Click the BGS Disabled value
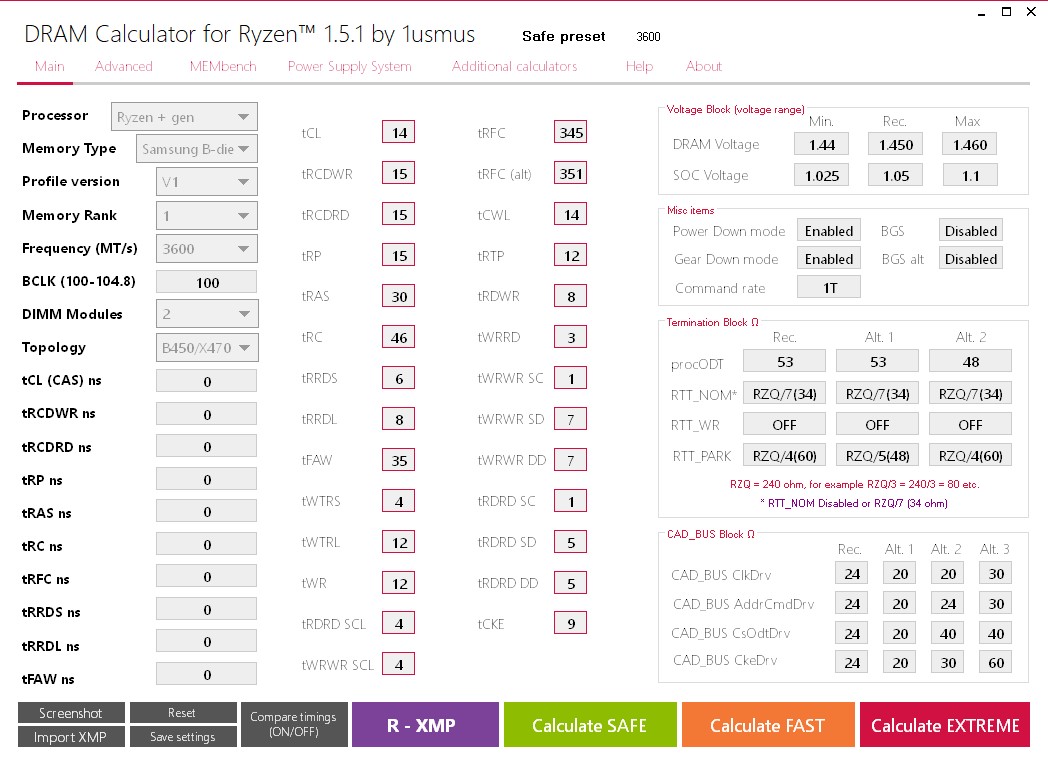 970,231
